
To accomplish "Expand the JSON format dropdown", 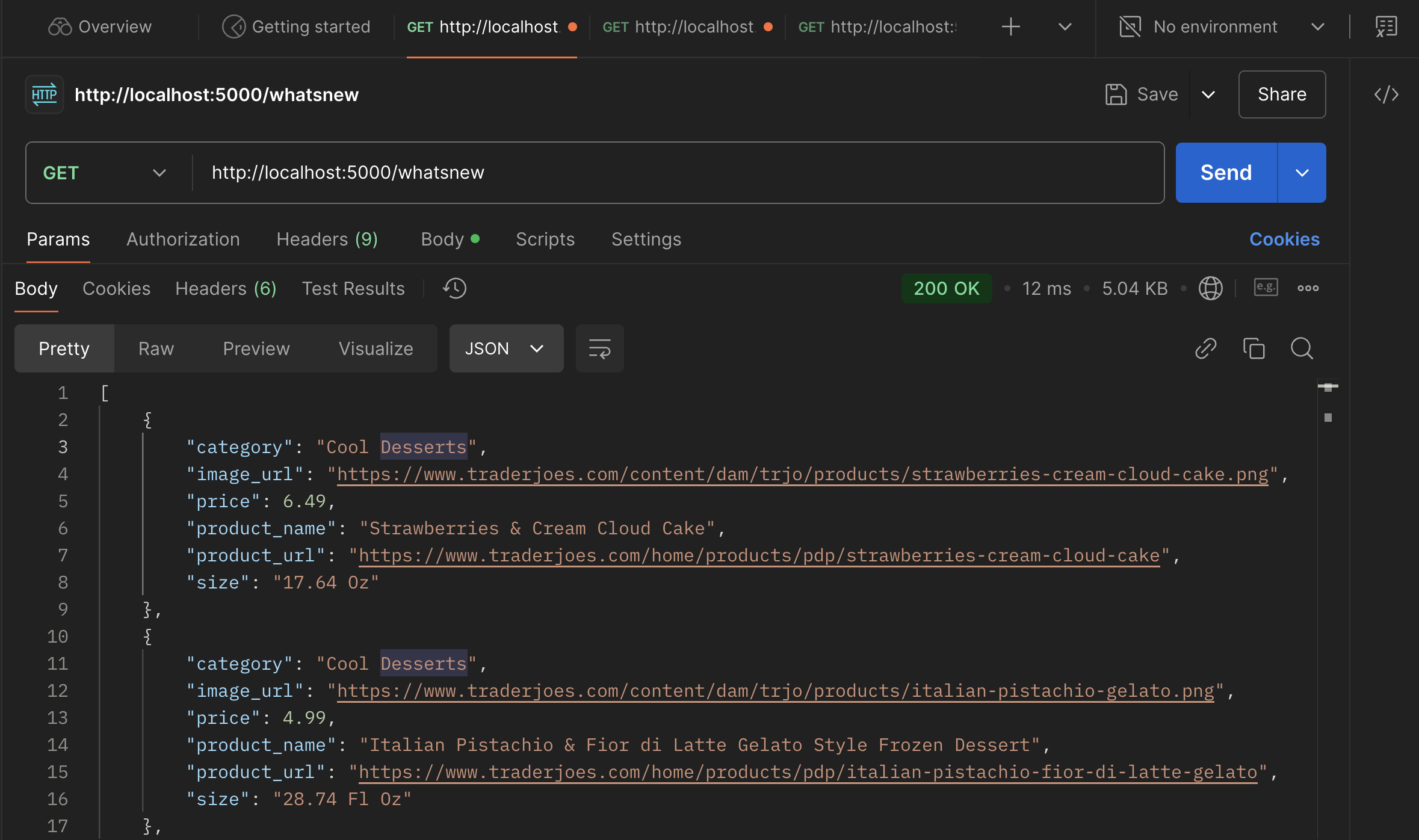I will tap(506, 348).
